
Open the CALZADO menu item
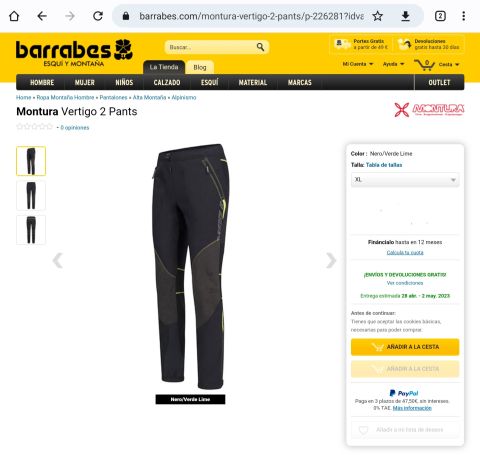tap(167, 82)
